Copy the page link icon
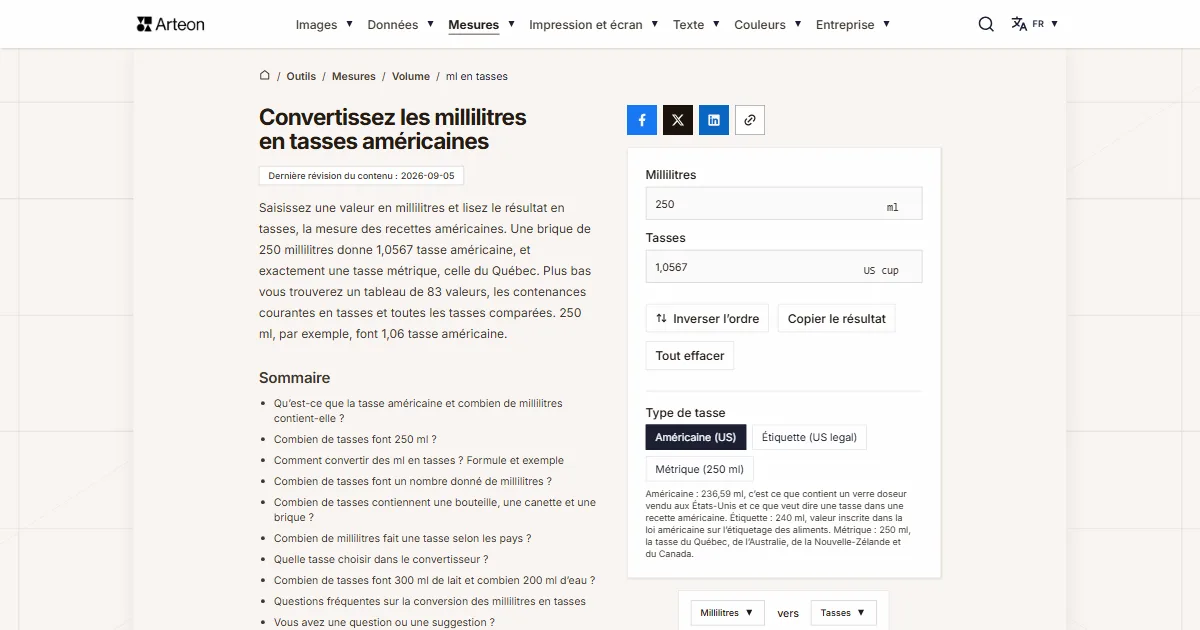 point(750,120)
